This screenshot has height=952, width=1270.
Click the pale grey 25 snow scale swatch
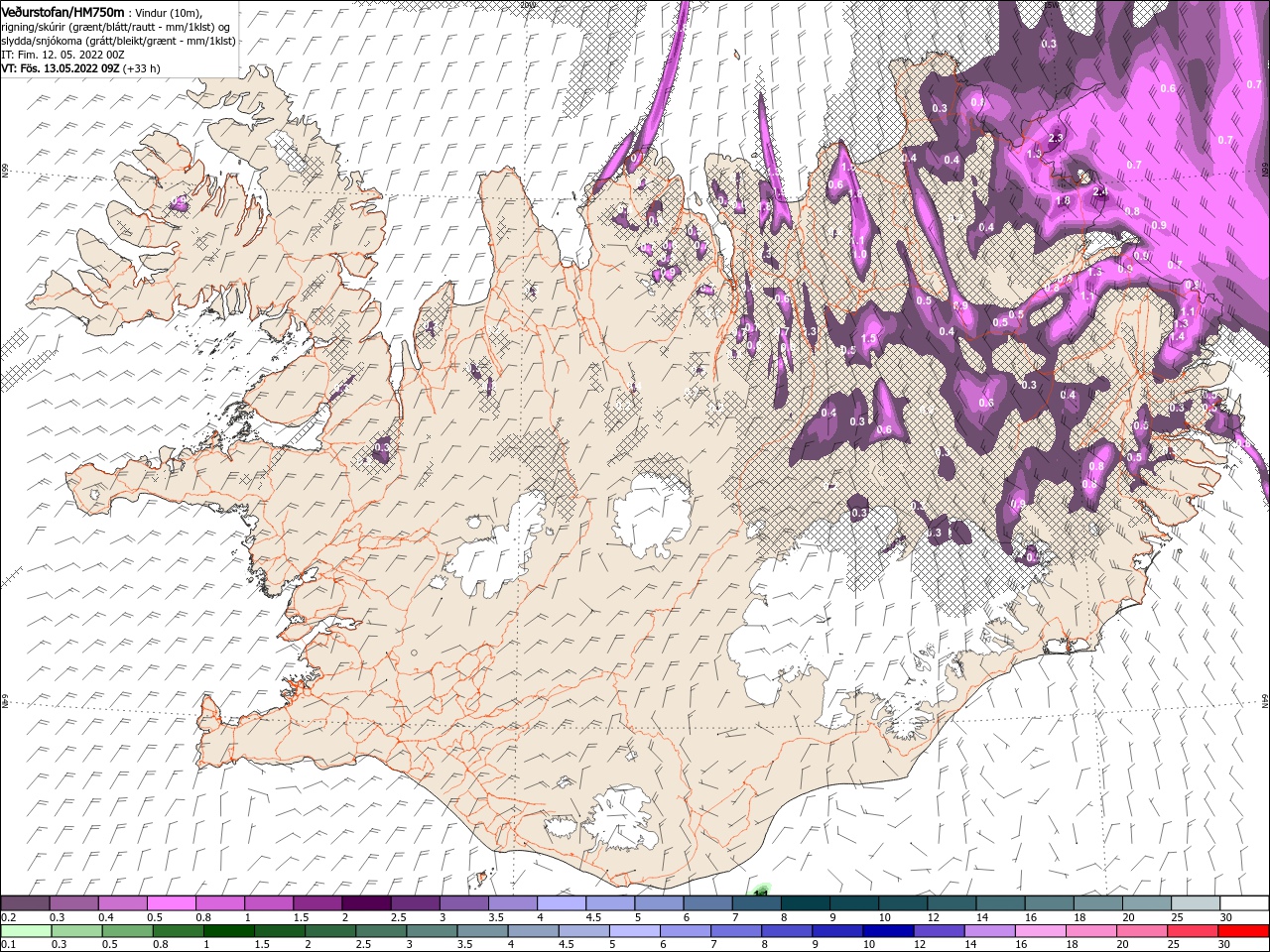[1195, 903]
